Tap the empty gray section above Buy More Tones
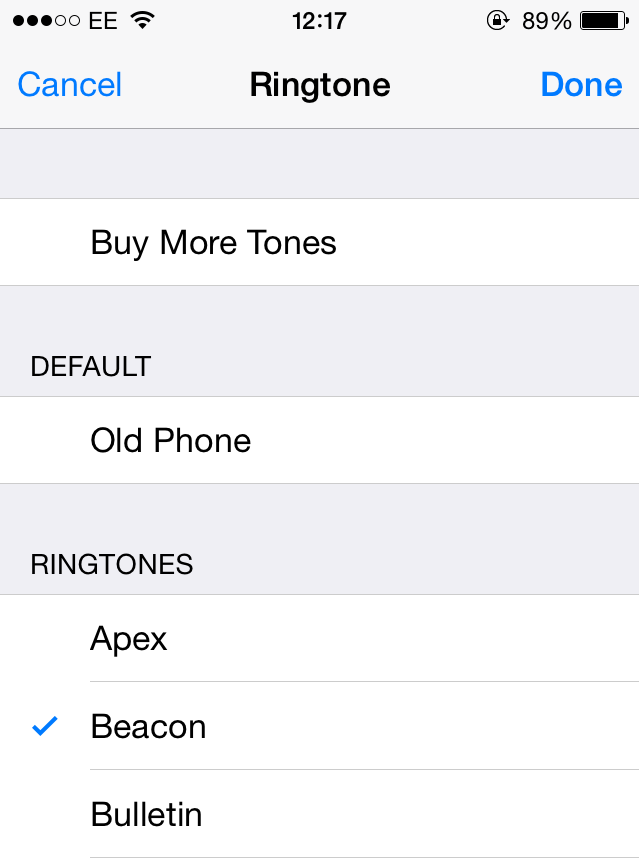This screenshot has height=860, width=639. [x=319, y=163]
